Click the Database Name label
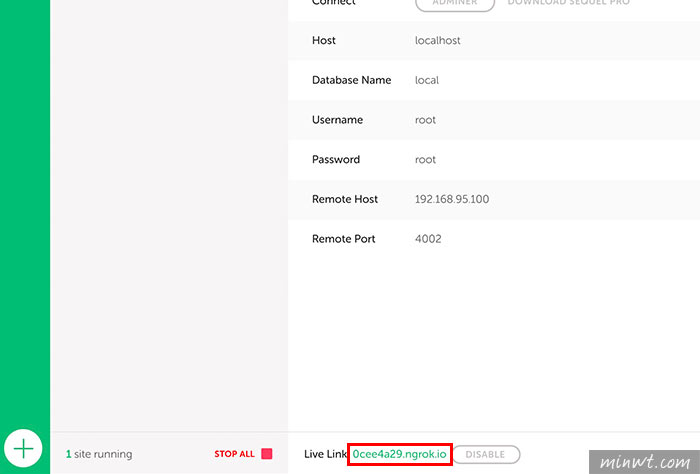The image size is (700, 474). pos(351,80)
